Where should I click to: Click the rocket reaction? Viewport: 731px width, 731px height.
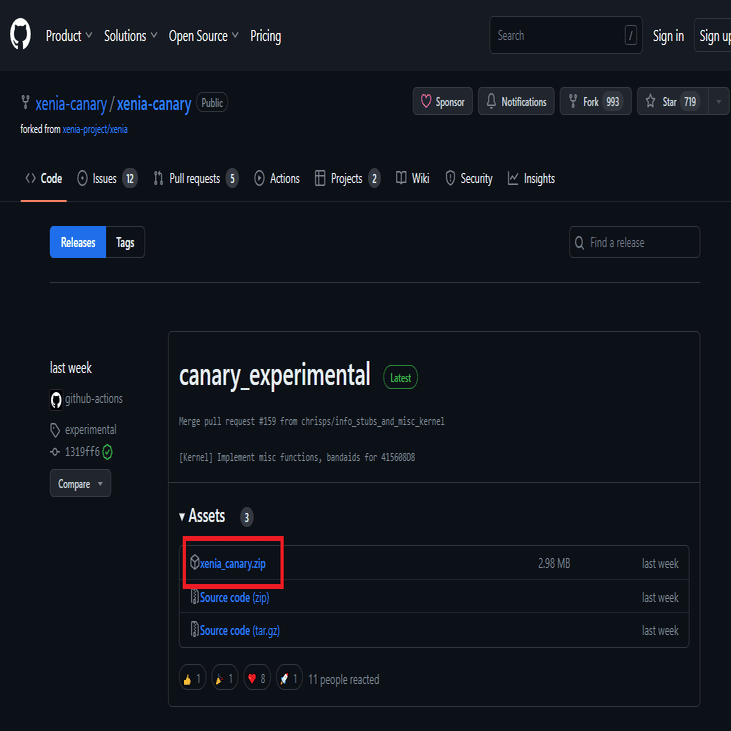point(289,678)
